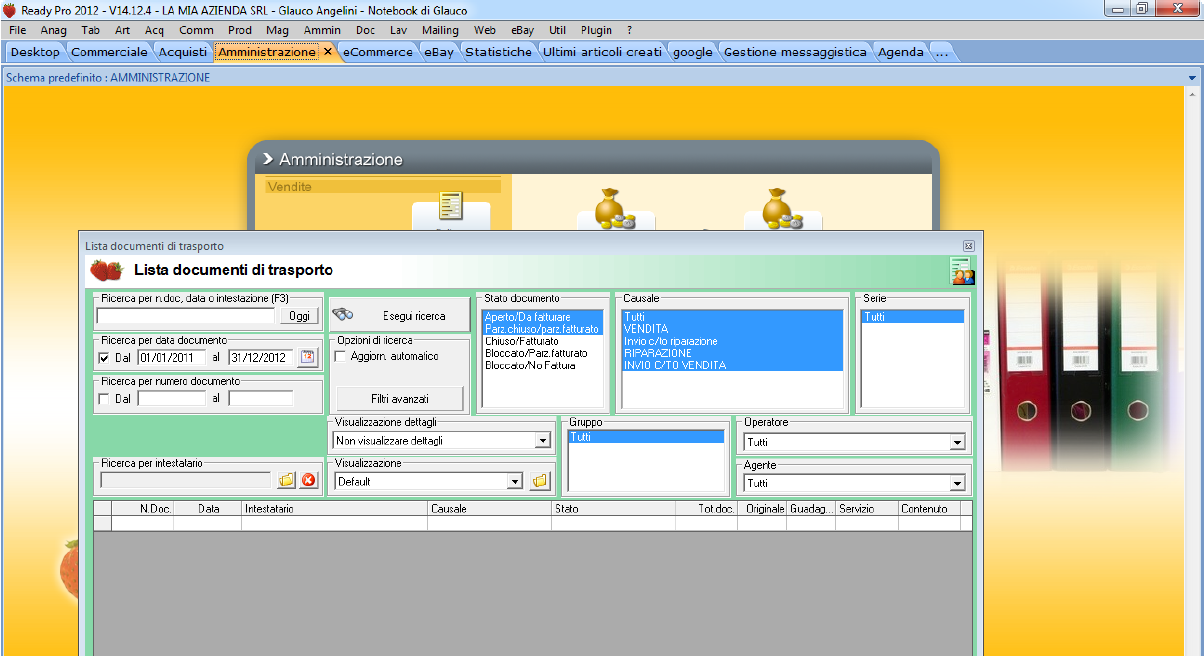The width and height of the screenshot is (1204, 656).
Task: Click the close X on Amministrazione tab
Action: click(x=328, y=52)
